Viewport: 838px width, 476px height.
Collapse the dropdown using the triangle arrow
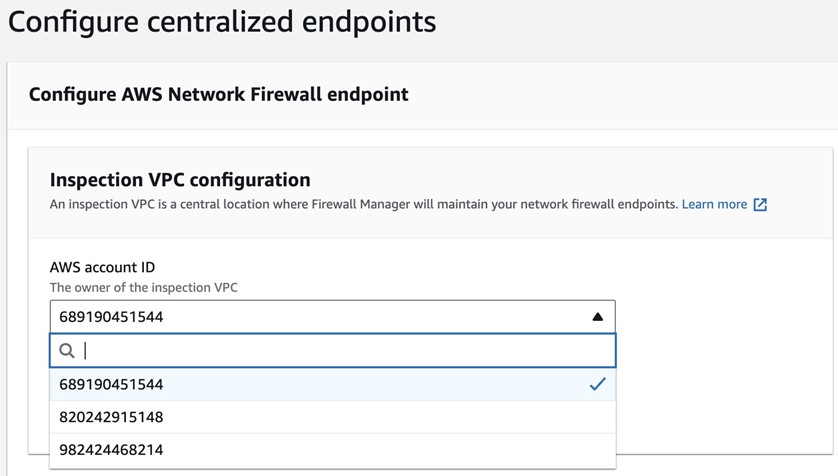coord(597,317)
